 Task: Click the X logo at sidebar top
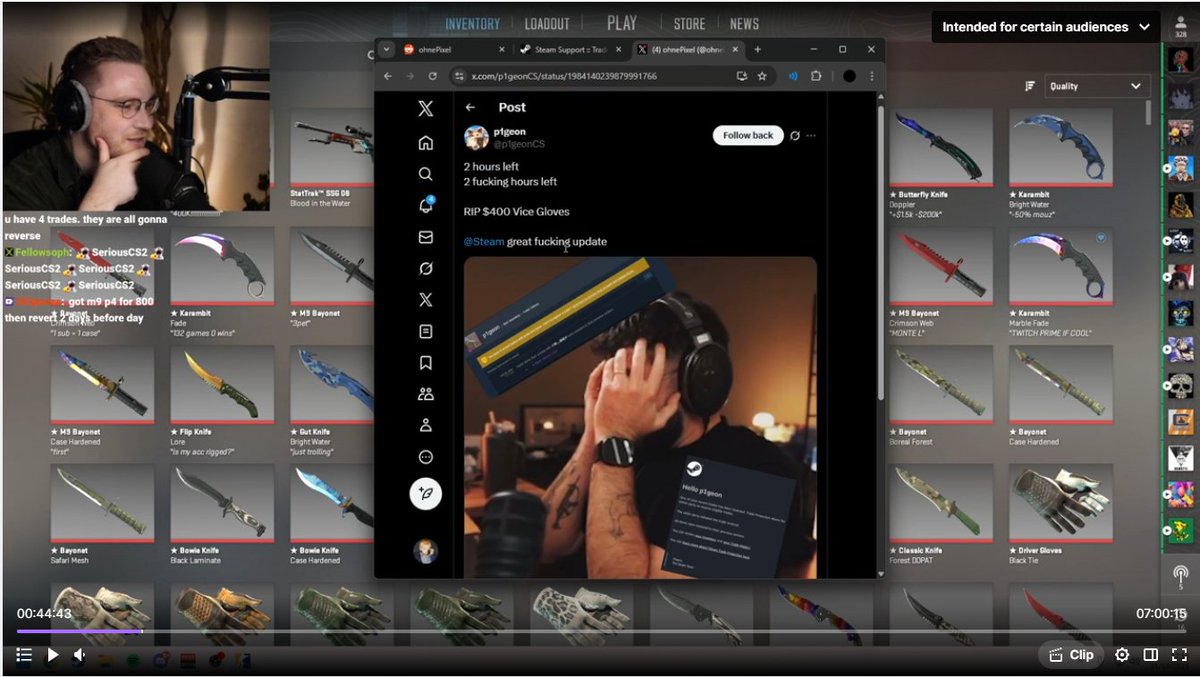[x=425, y=109]
